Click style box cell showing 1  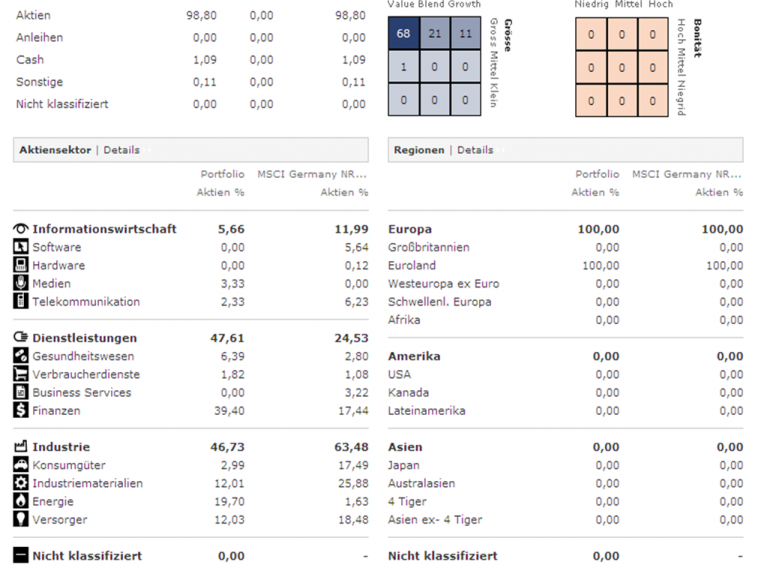(404, 66)
